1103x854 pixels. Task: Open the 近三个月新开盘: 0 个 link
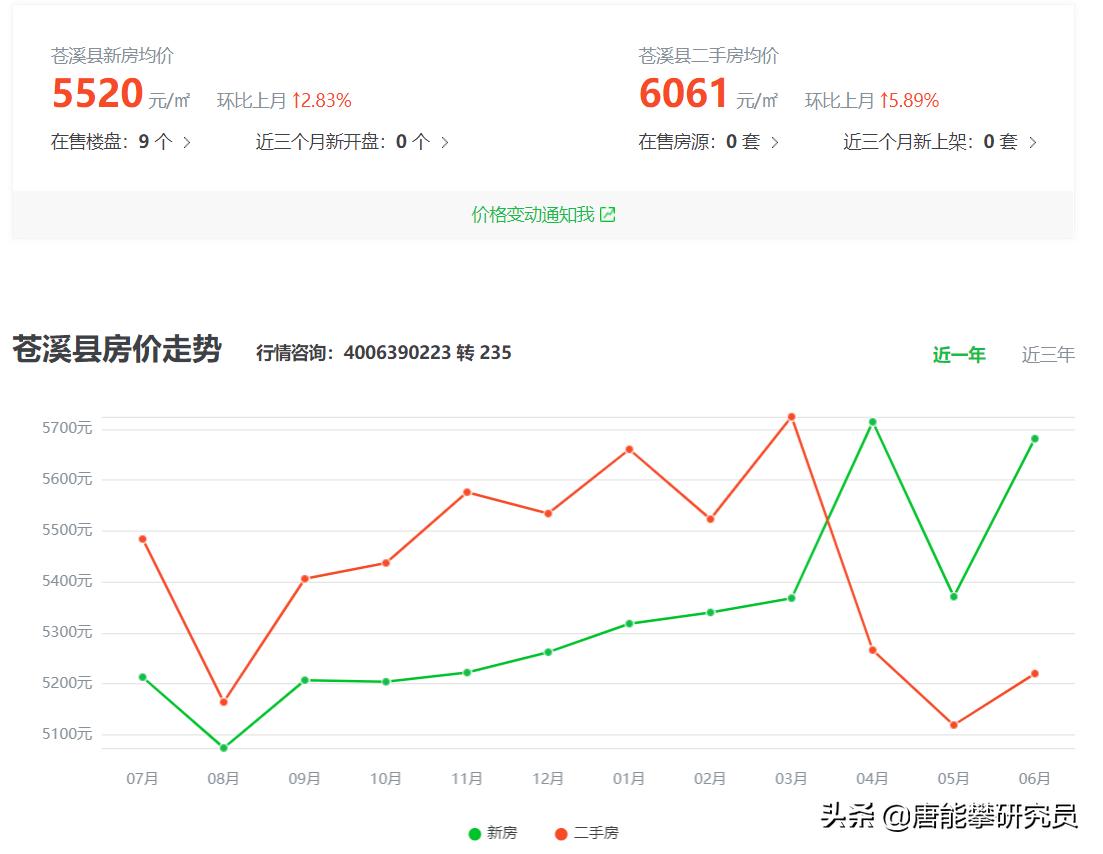(352, 142)
